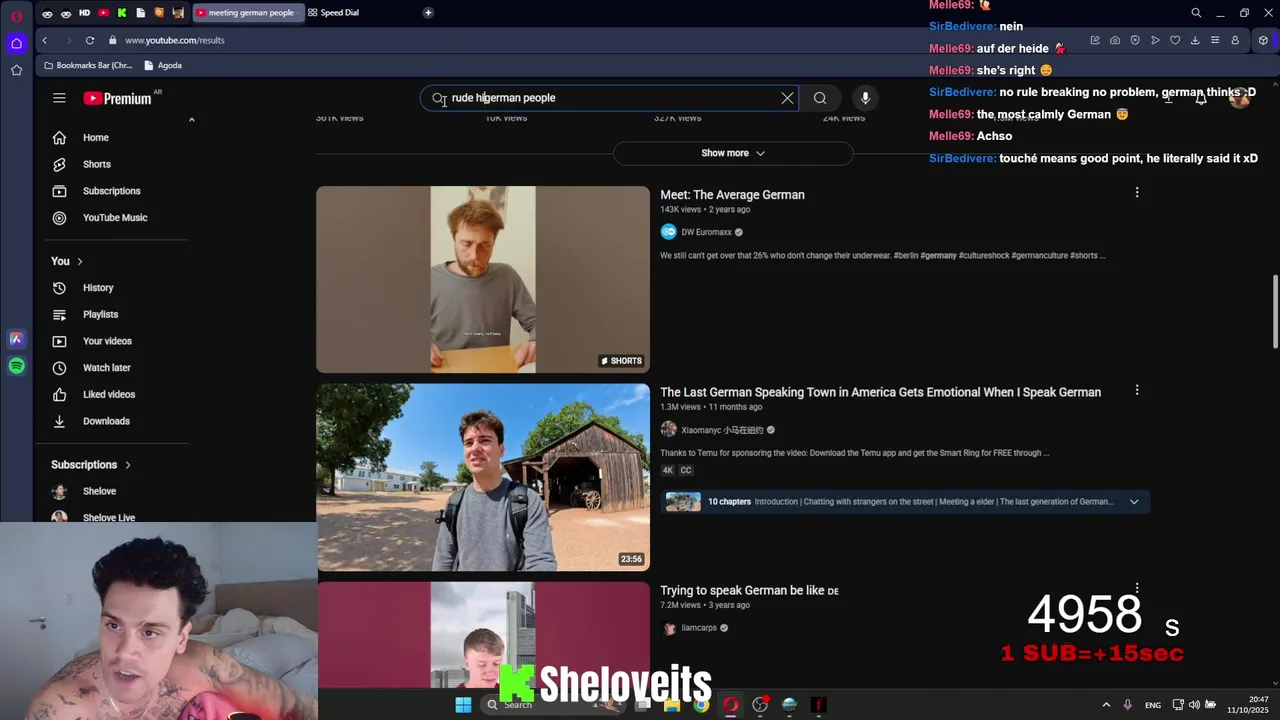Click the YouTube search input field
This screenshot has width=1280, height=720.
coord(610,98)
